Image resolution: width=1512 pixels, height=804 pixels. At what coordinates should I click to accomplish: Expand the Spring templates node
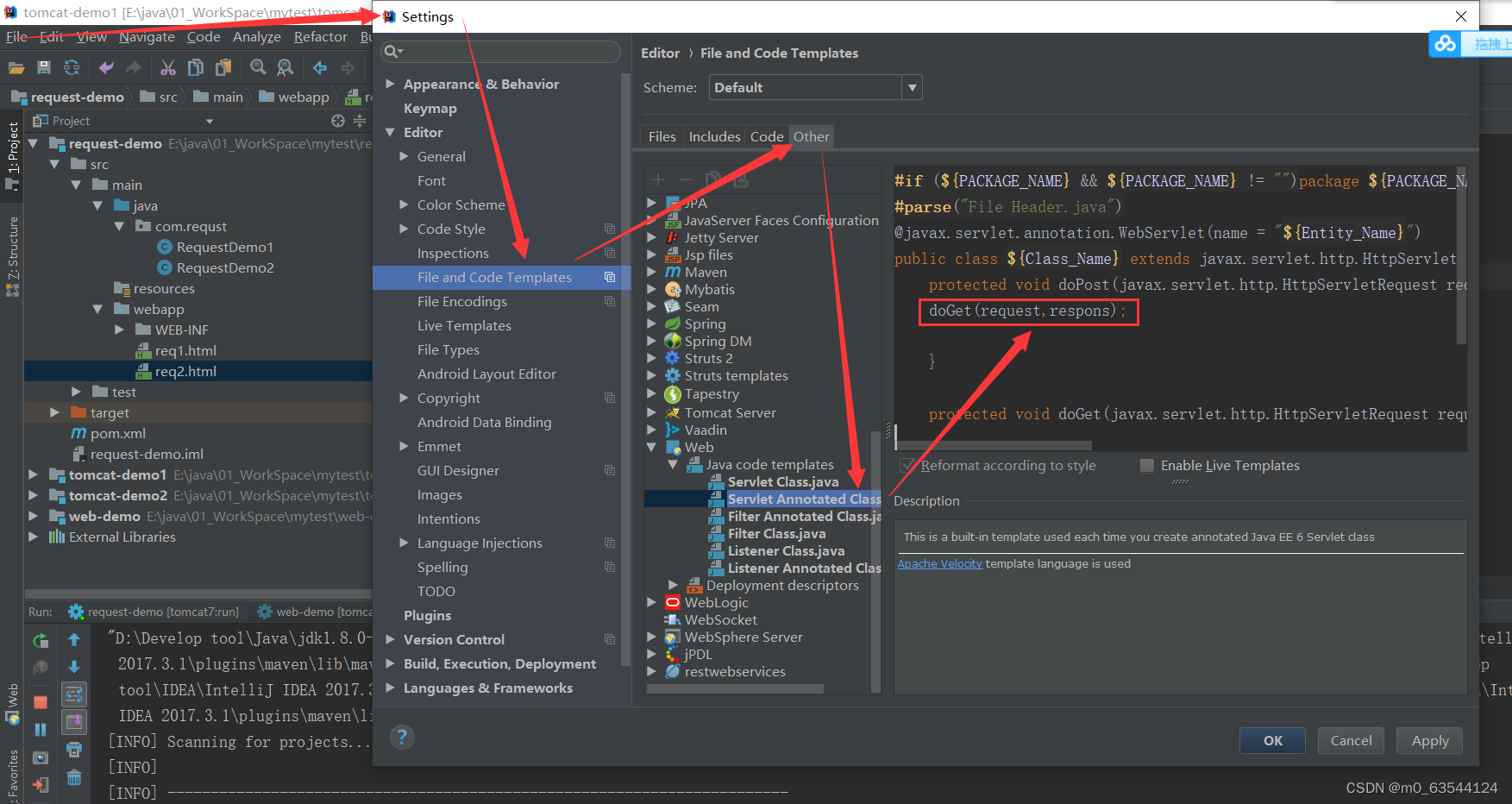pyautogui.click(x=653, y=323)
